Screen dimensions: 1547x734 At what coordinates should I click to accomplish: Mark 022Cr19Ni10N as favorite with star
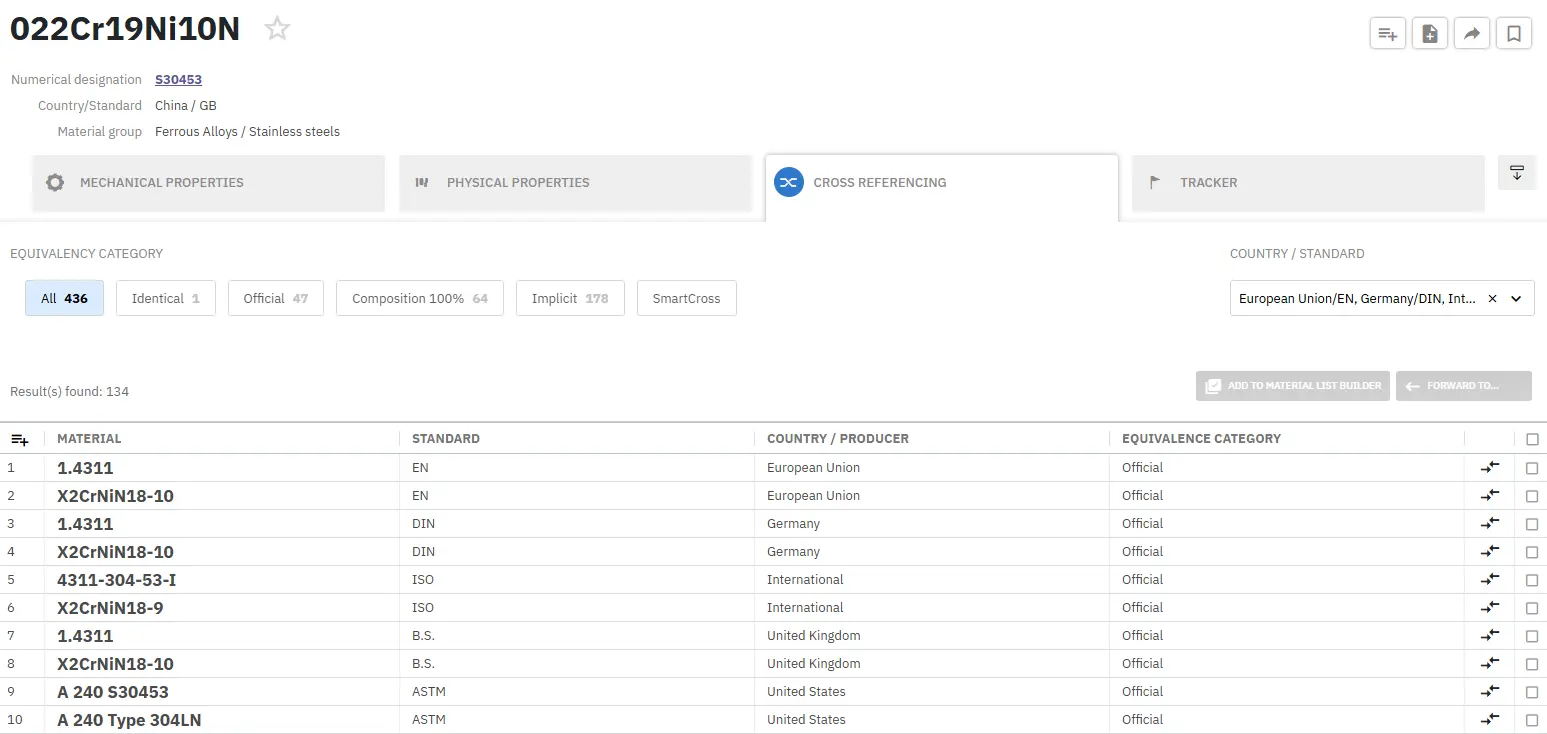[277, 29]
